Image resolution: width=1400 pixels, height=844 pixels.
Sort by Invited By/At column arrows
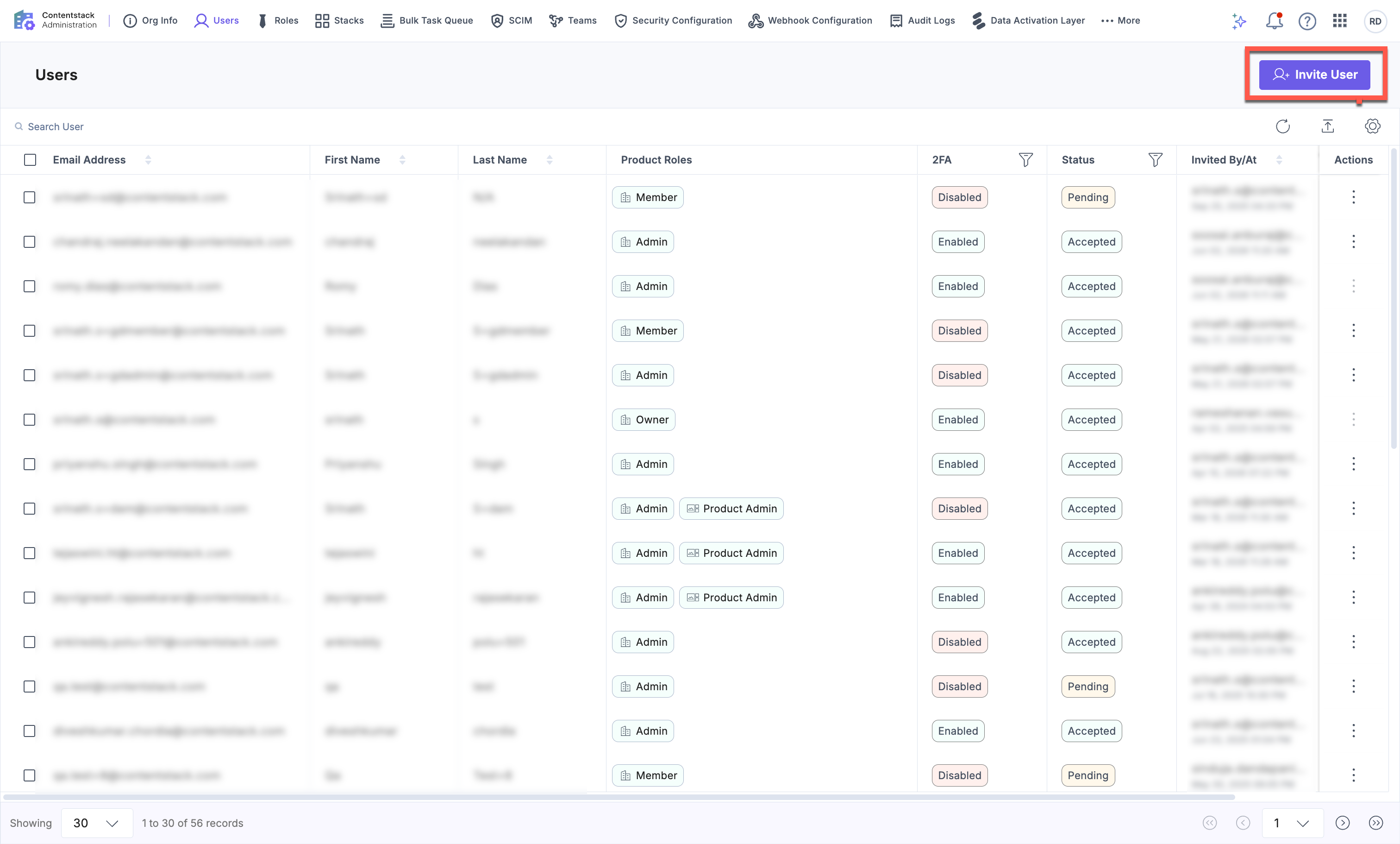click(1279, 160)
